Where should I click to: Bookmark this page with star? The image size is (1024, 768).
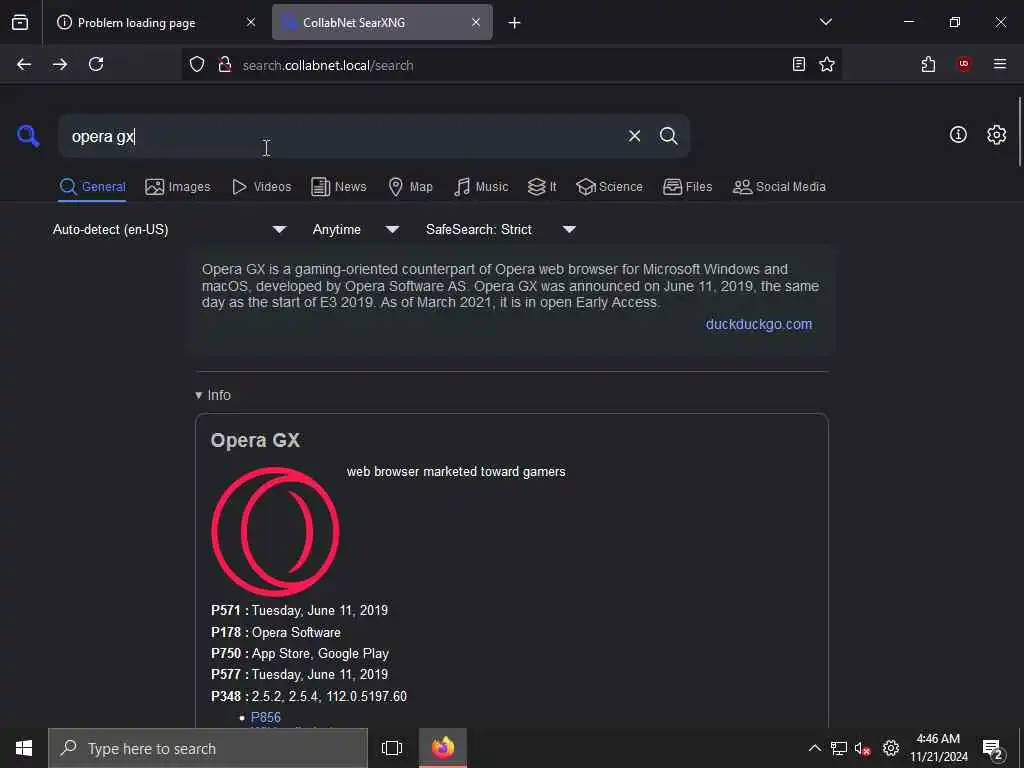(x=827, y=64)
